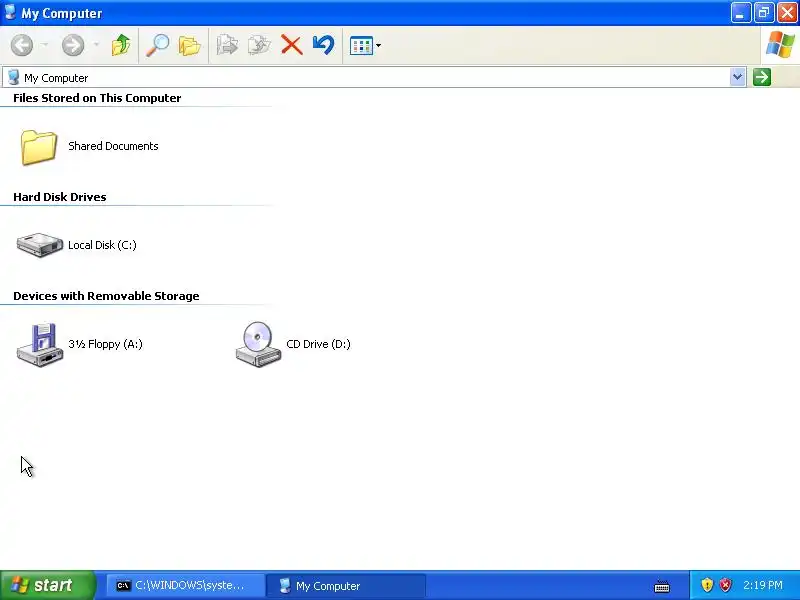Select the Local Disk (C:) drive icon
The image size is (800, 600).
[x=40, y=245]
